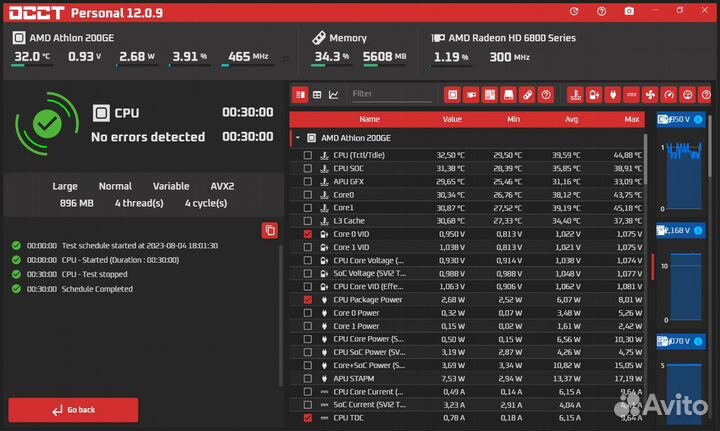This screenshot has height=431, width=720.
Task: Toggle the power plug sensor type filter
Action: [613, 95]
